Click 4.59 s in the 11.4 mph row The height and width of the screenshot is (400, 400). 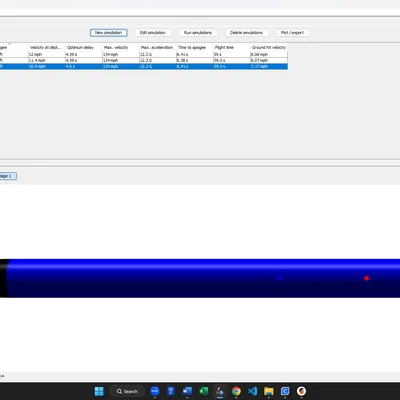pyautogui.click(x=84, y=60)
